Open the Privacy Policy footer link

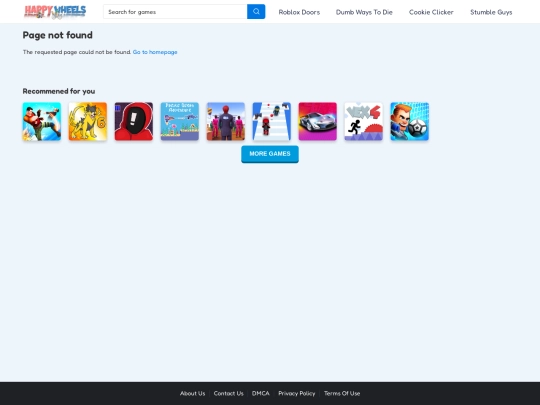click(x=297, y=393)
